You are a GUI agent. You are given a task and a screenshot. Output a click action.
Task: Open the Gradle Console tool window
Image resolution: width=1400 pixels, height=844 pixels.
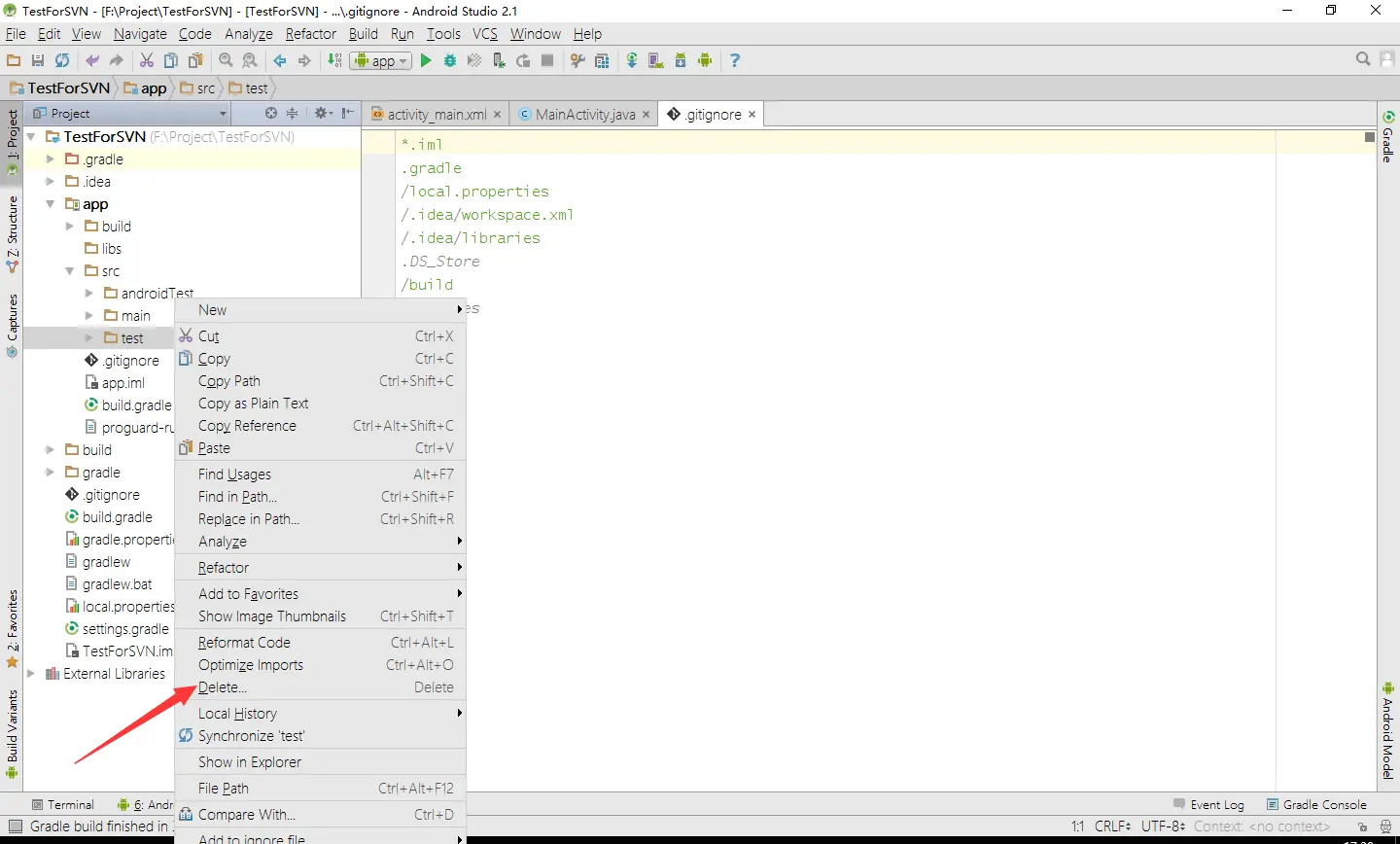[x=1316, y=804]
